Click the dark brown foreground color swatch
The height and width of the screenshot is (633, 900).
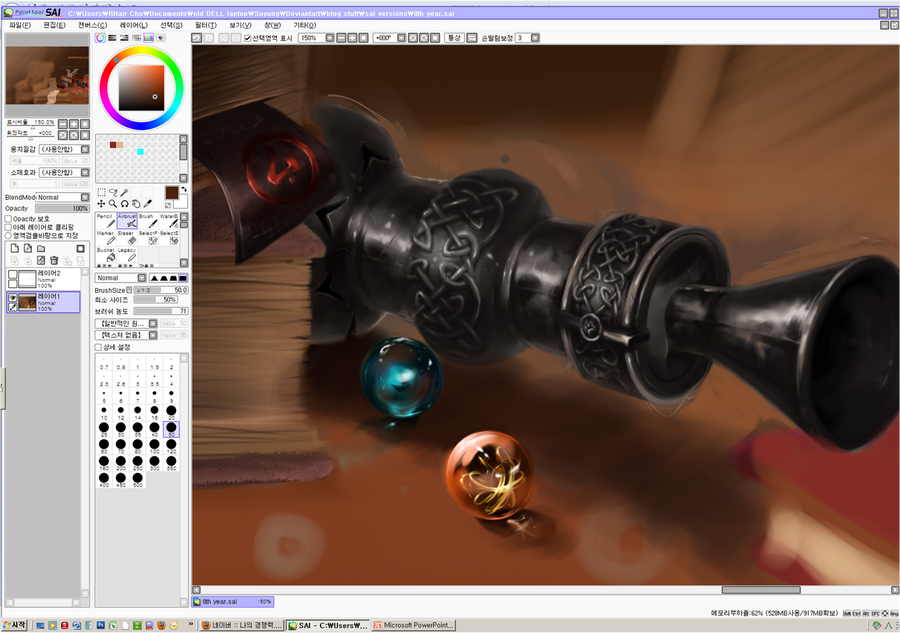(x=172, y=193)
